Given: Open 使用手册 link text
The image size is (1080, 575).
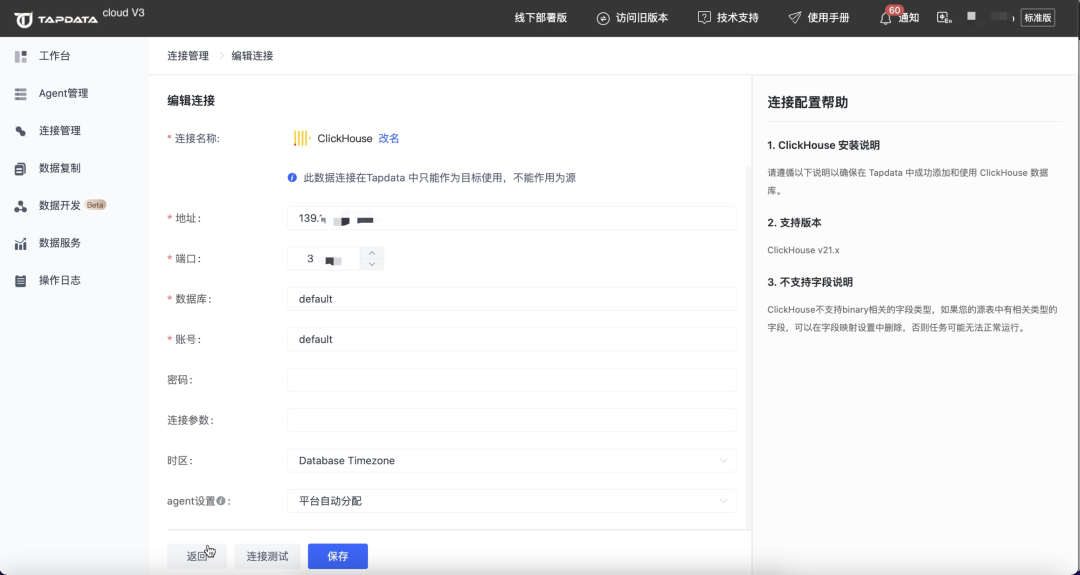Looking at the screenshot, I should pos(829,18).
